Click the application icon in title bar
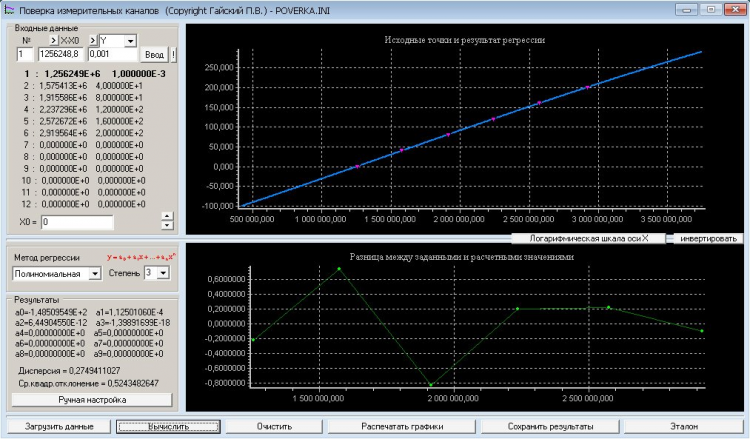The width and height of the screenshot is (750, 439). [9, 10]
